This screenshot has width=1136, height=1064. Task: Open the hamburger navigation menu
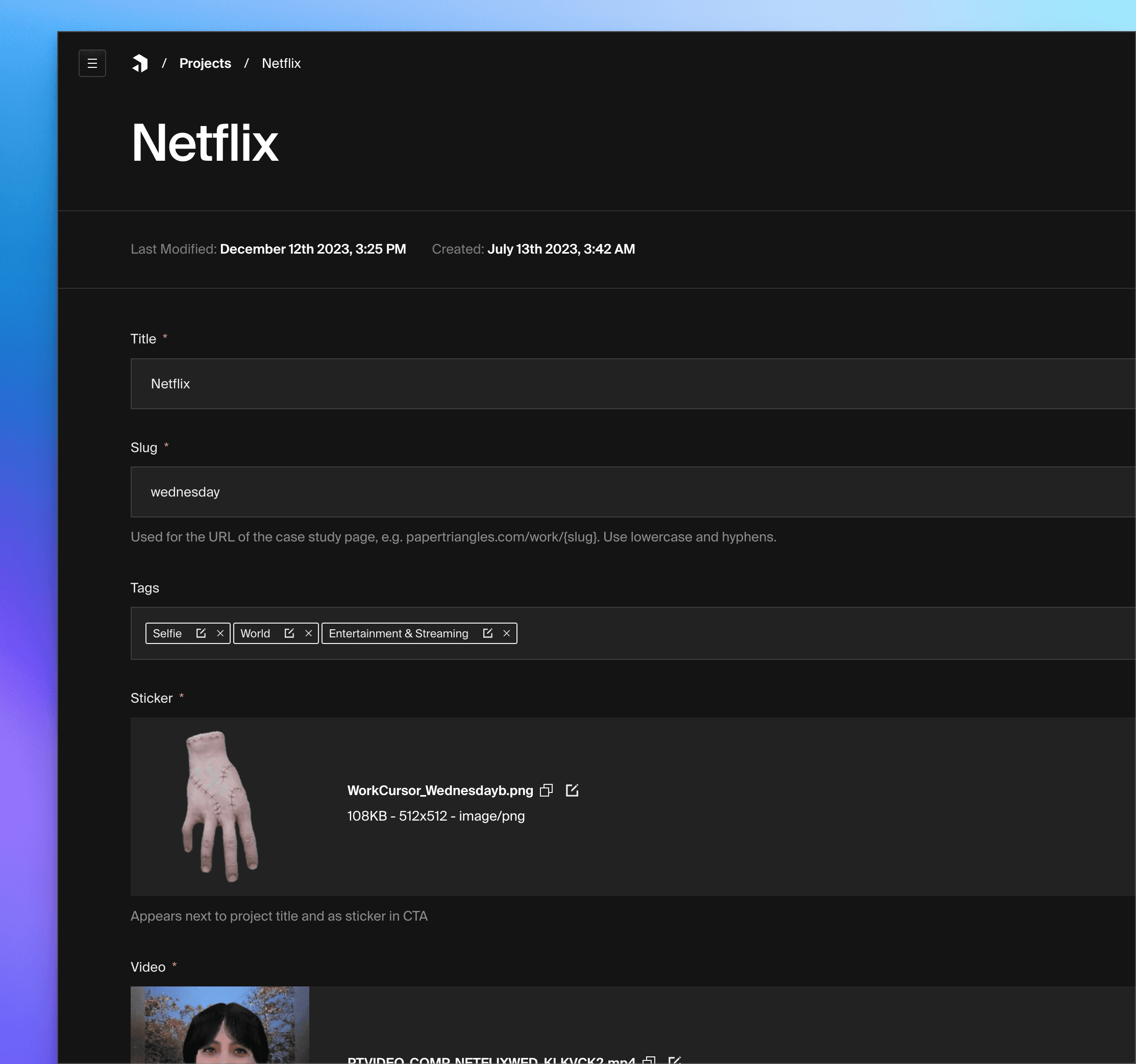tap(92, 63)
